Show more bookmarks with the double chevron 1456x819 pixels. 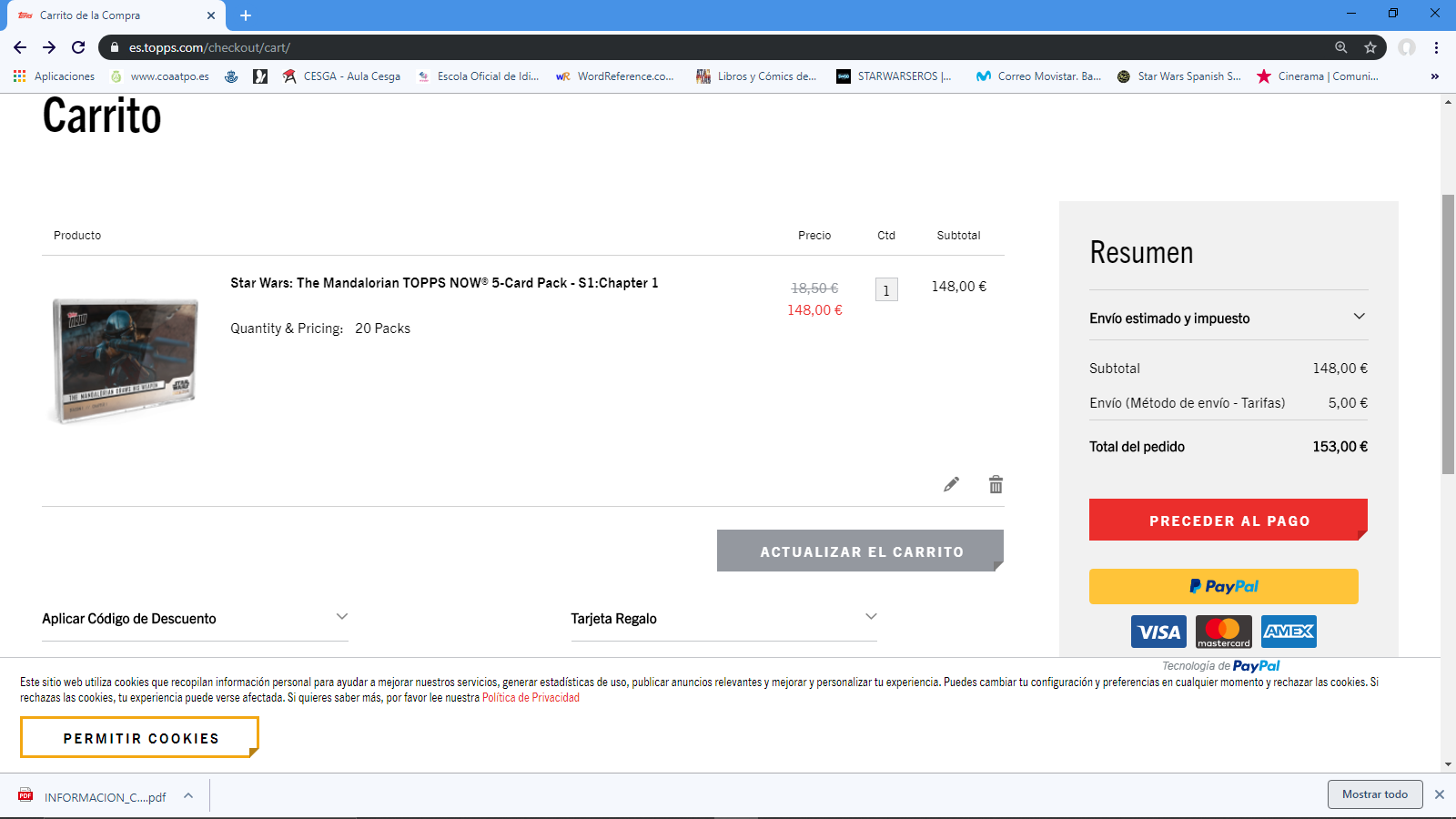click(1435, 76)
